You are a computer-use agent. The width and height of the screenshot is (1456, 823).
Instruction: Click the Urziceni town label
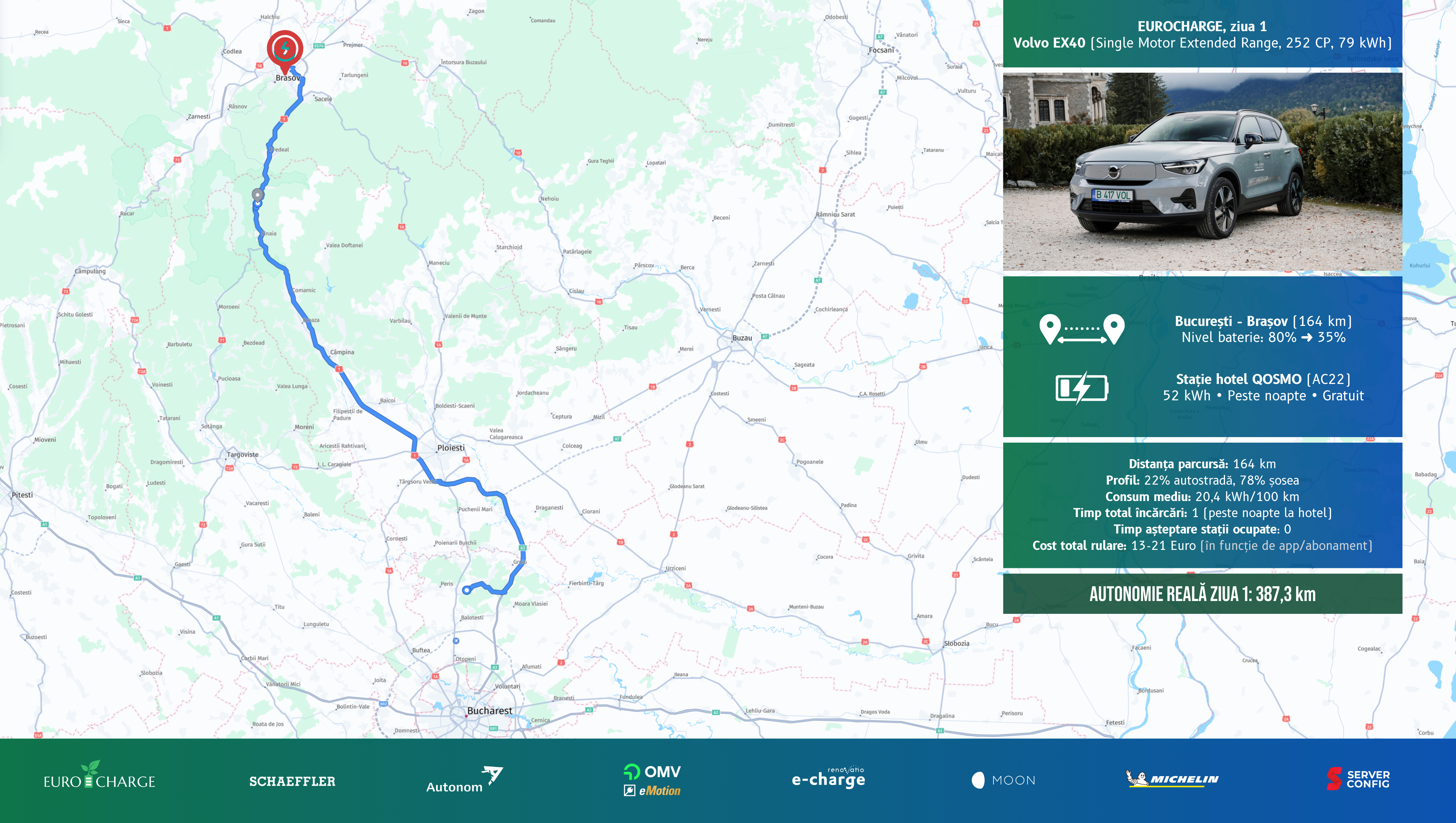coord(676,569)
